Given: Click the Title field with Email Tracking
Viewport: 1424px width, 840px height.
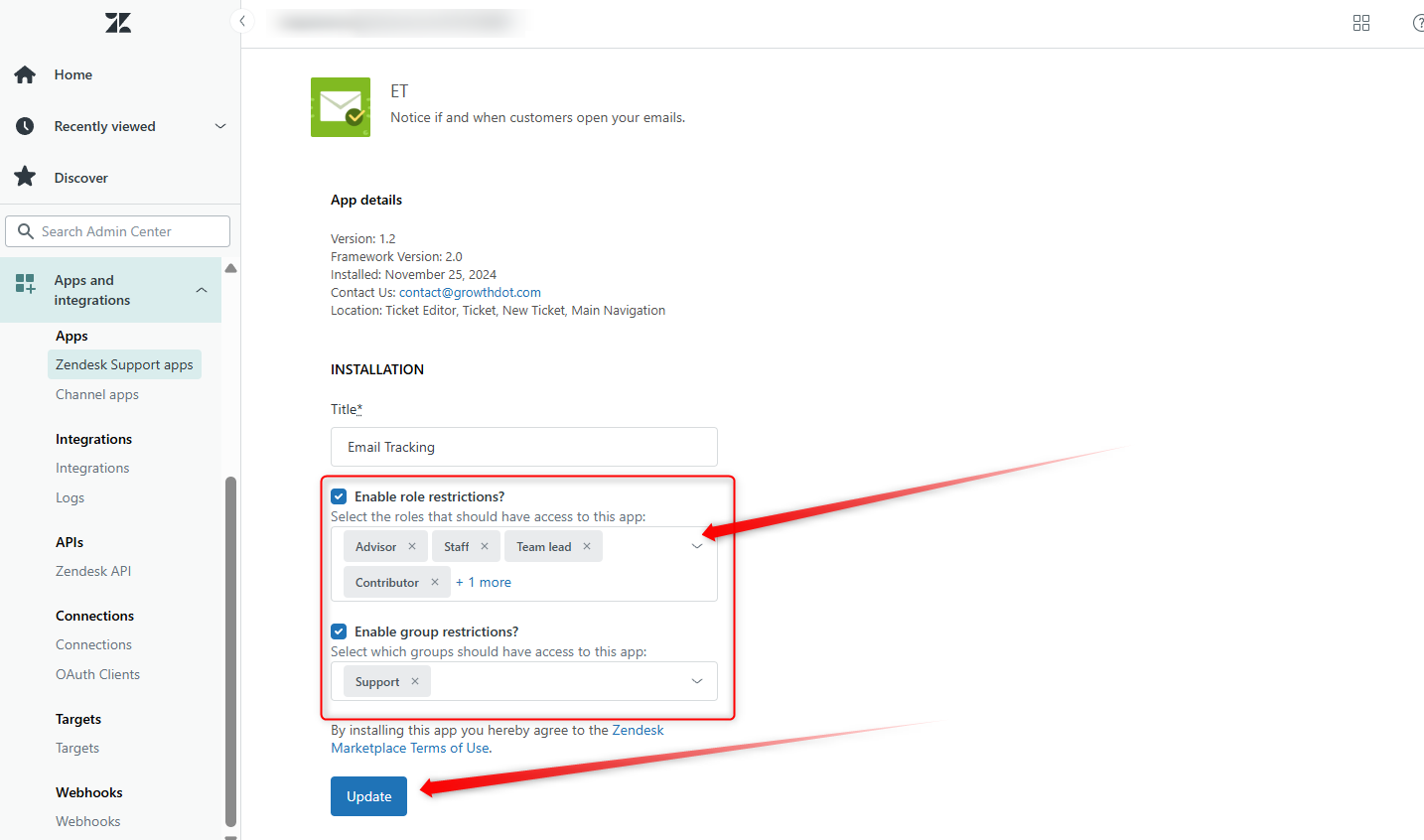Looking at the screenshot, I should (x=524, y=447).
